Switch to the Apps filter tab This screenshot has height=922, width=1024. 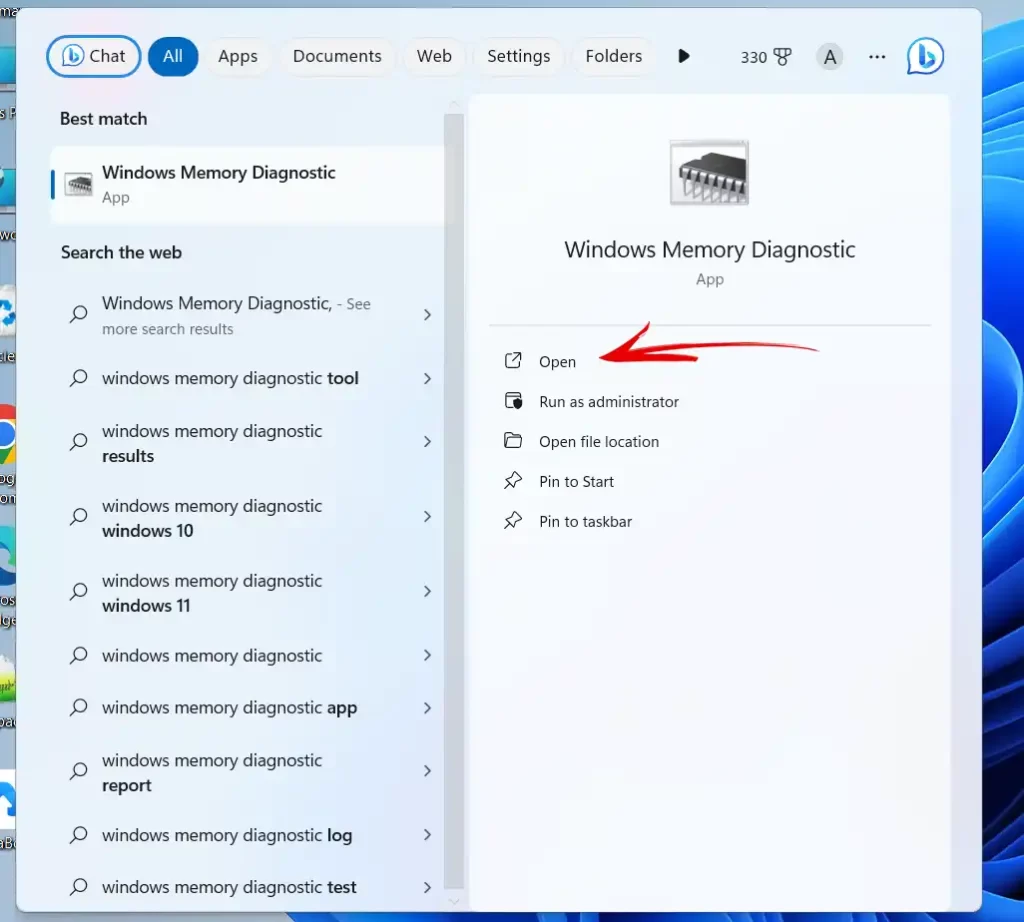(x=238, y=56)
